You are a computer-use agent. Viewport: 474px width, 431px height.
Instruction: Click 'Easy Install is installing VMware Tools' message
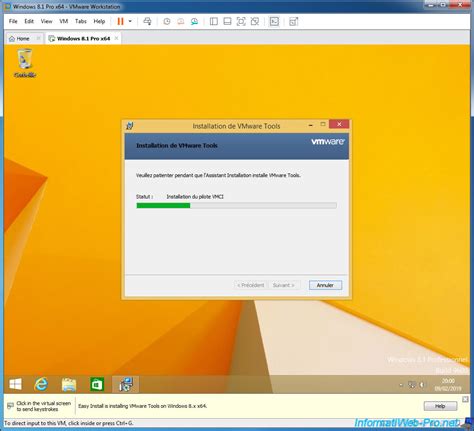(x=143, y=406)
